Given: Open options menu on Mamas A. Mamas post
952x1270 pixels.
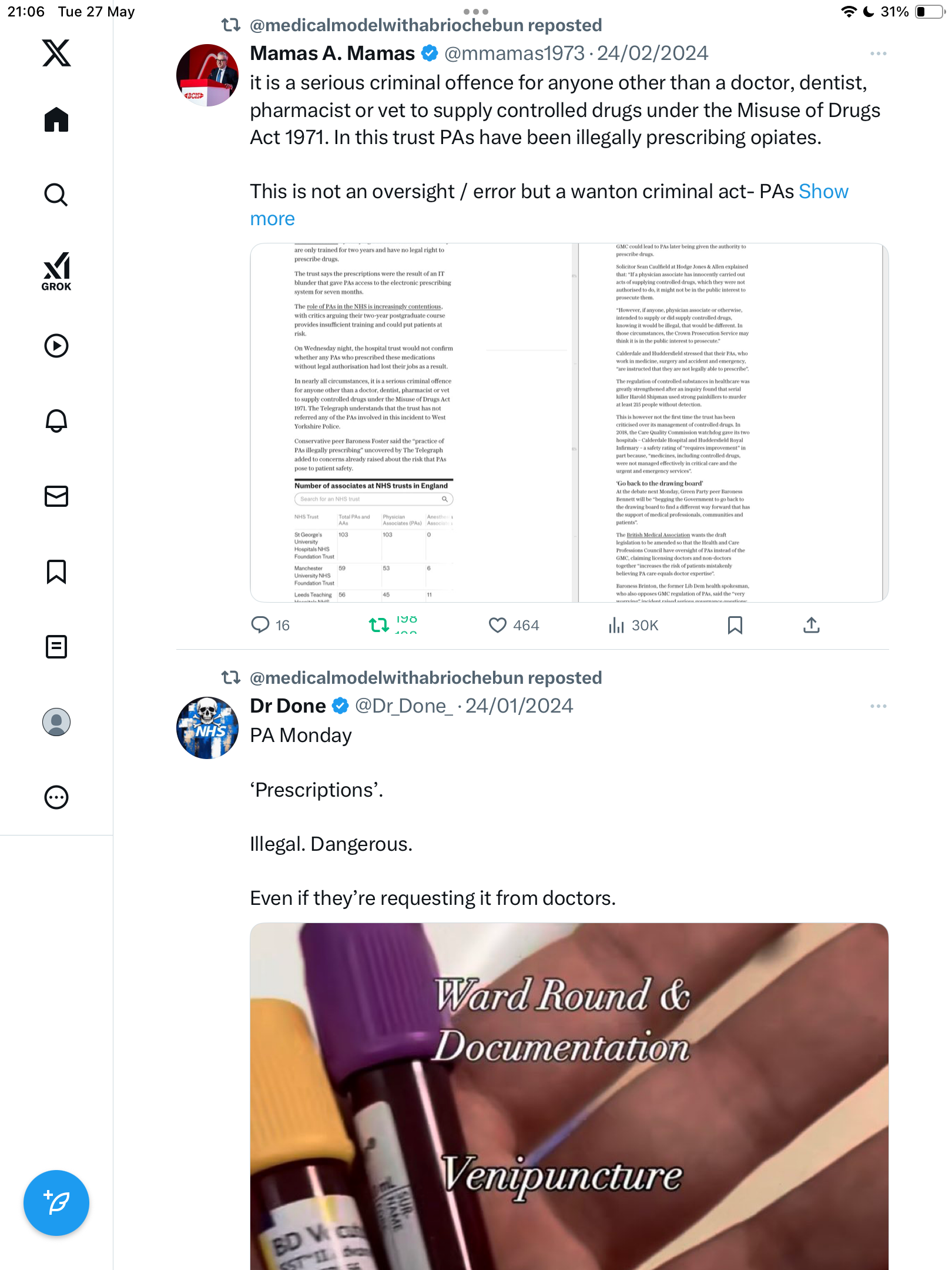Looking at the screenshot, I should coord(878,54).
